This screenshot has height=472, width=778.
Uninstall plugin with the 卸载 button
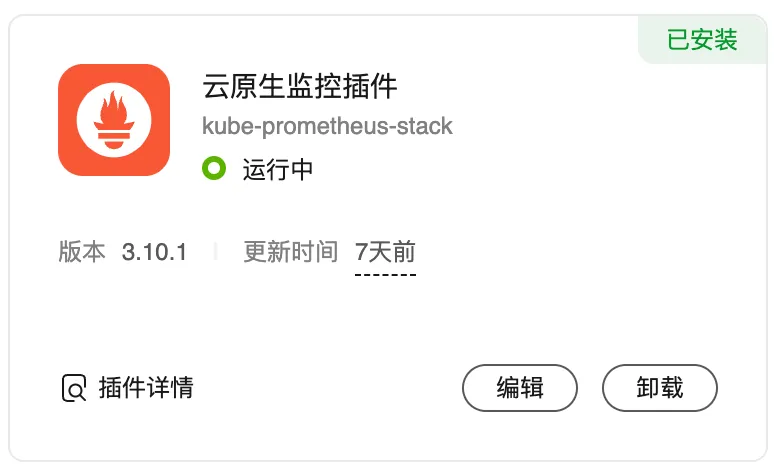pos(659,388)
